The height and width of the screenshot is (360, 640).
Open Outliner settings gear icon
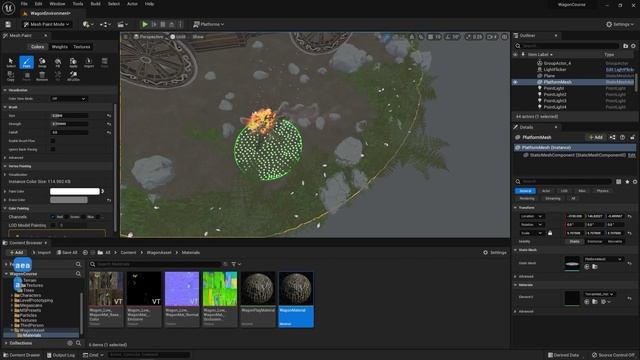point(633,46)
